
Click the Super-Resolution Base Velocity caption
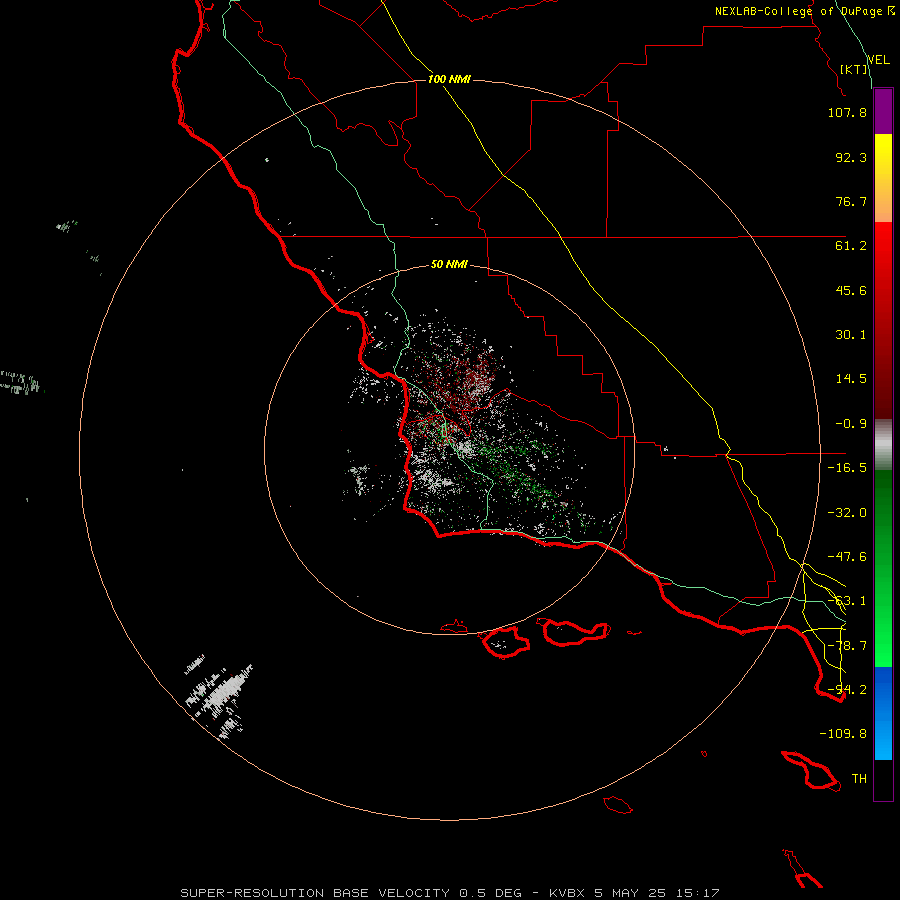pyautogui.click(x=450, y=893)
